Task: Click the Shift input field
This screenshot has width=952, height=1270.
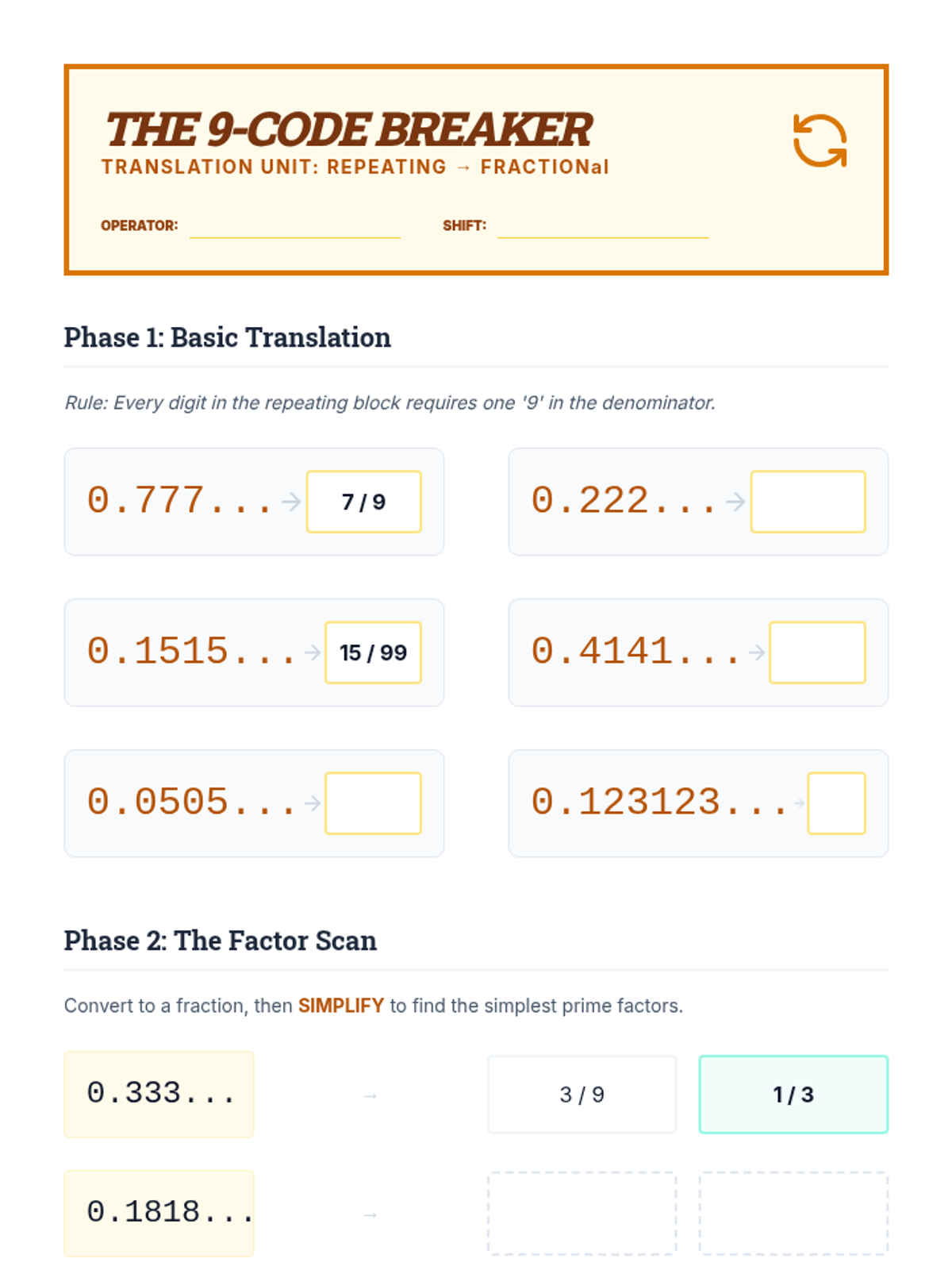Action: [x=603, y=225]
